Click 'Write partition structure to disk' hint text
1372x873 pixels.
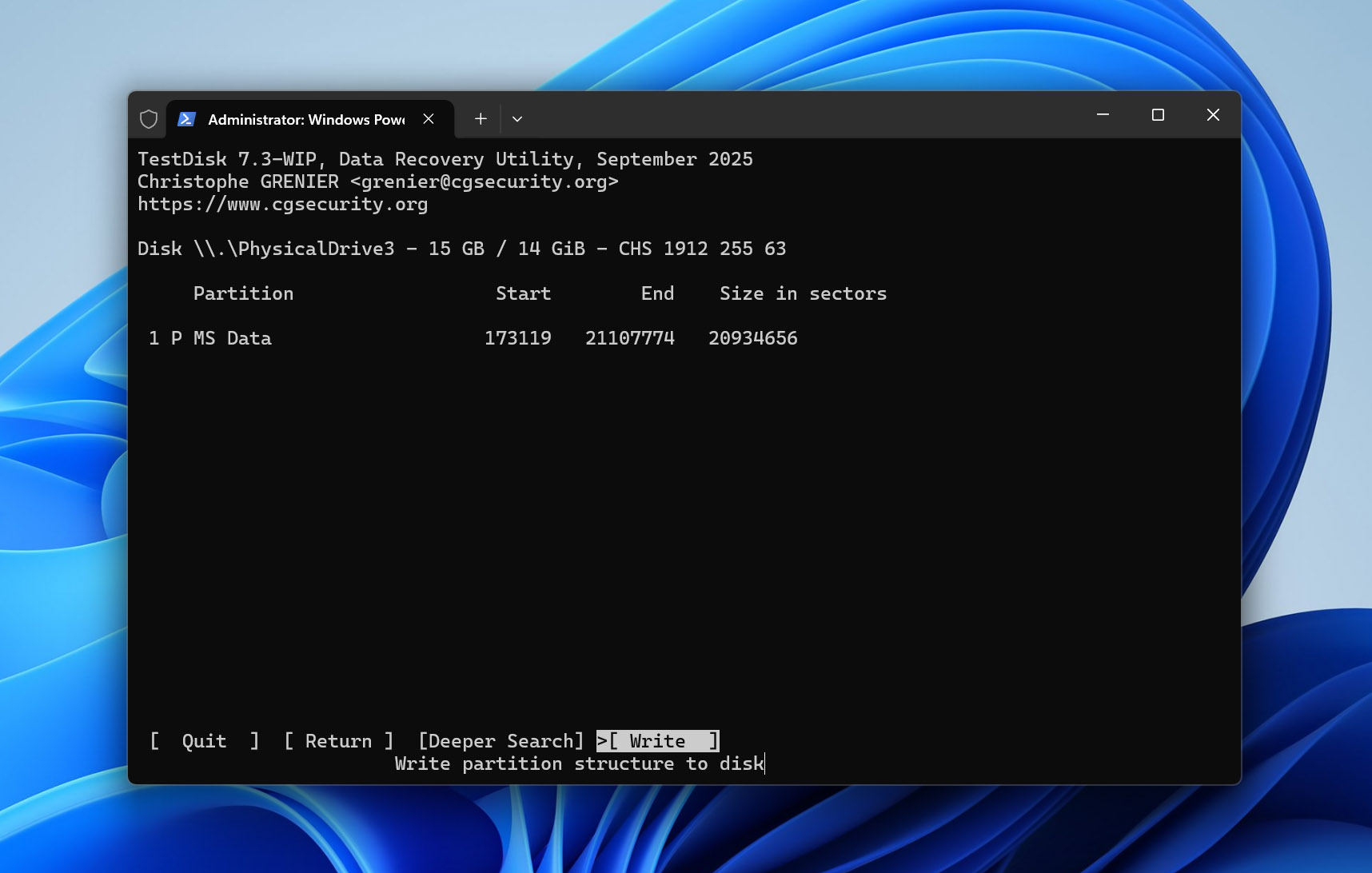click(580, 764)
